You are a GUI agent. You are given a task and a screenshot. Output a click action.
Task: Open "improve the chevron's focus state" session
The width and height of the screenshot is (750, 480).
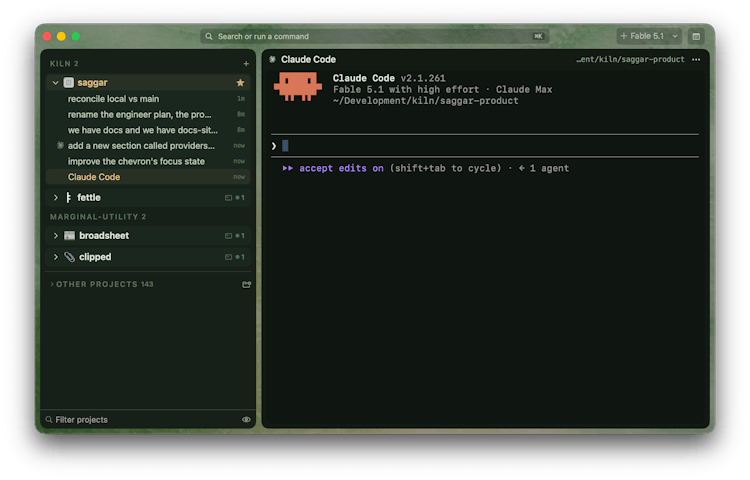click(x=148, y=162)
